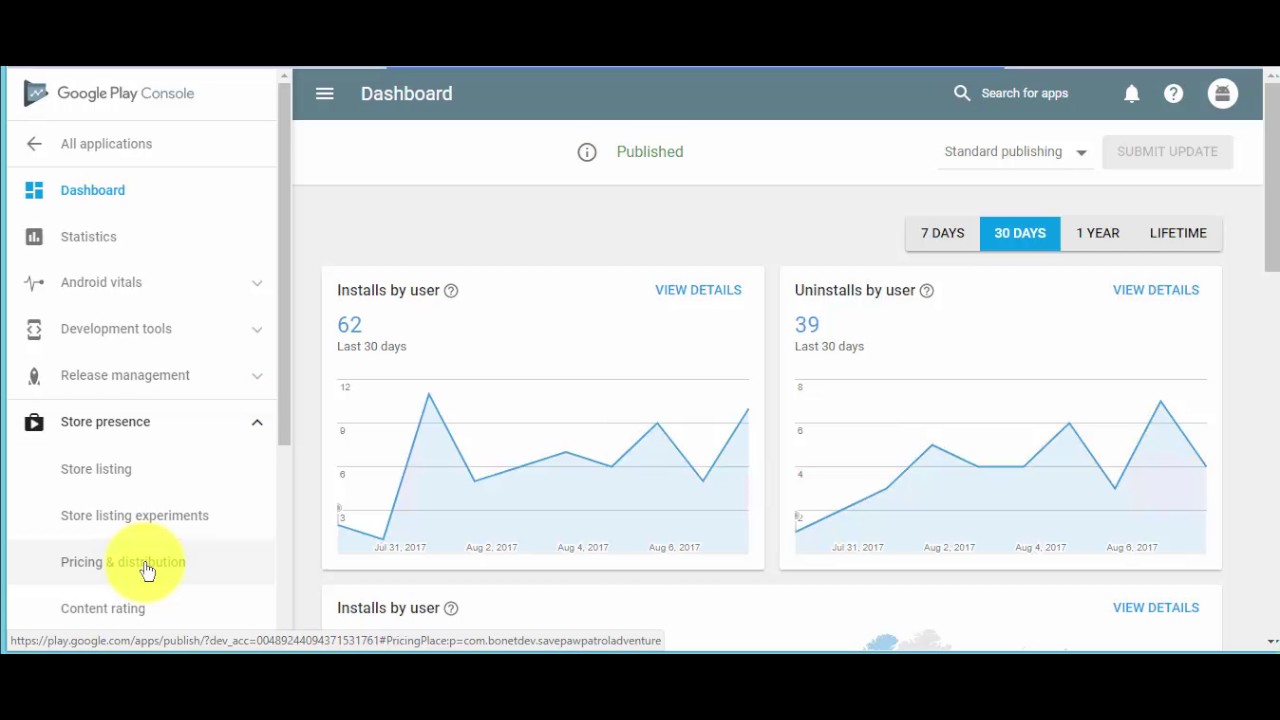View details for Uninstalls by user
The image size is (1280, 720).
[x=1156, y=290]
